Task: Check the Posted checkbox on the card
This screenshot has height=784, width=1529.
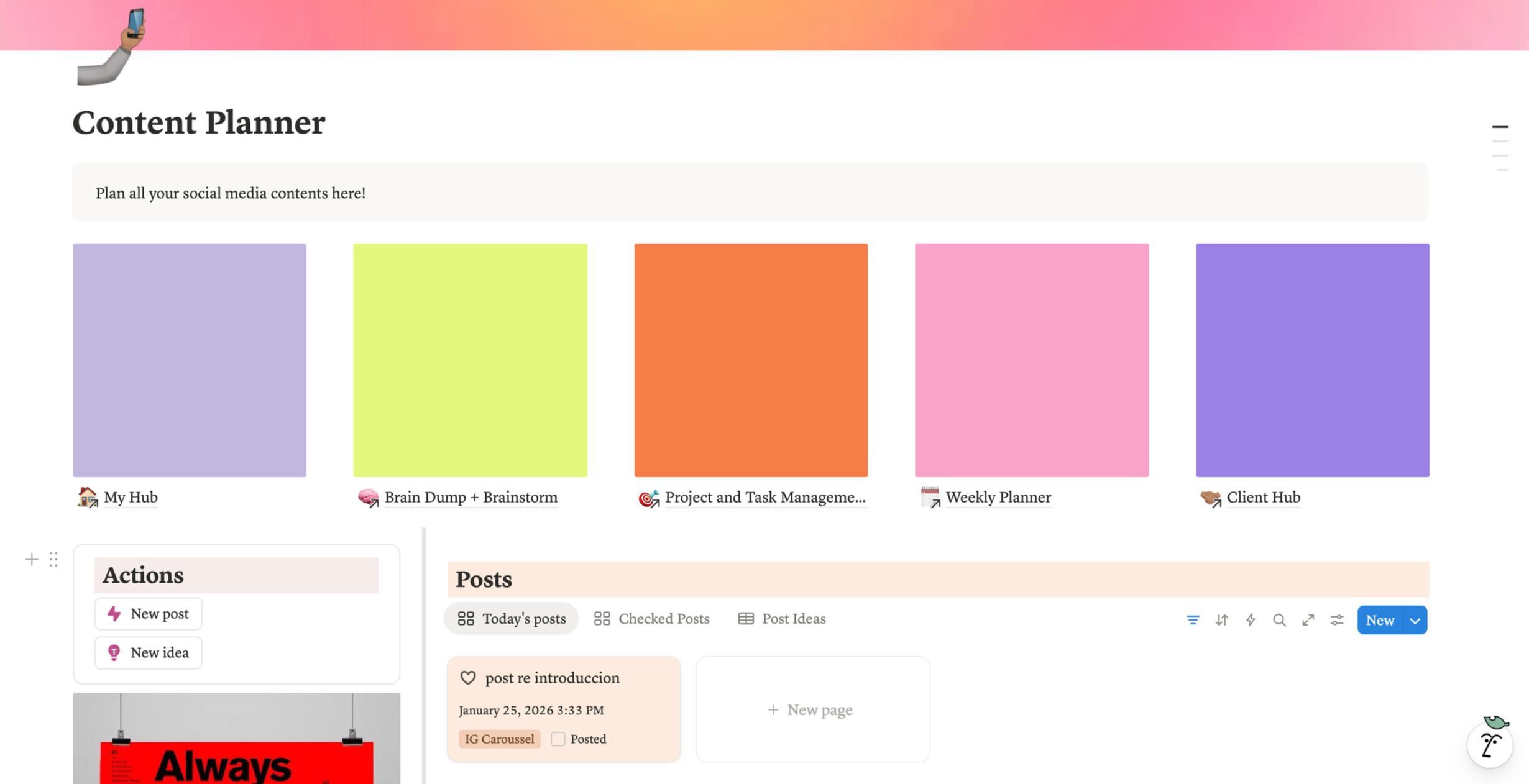Action: [x=558, y=739]
